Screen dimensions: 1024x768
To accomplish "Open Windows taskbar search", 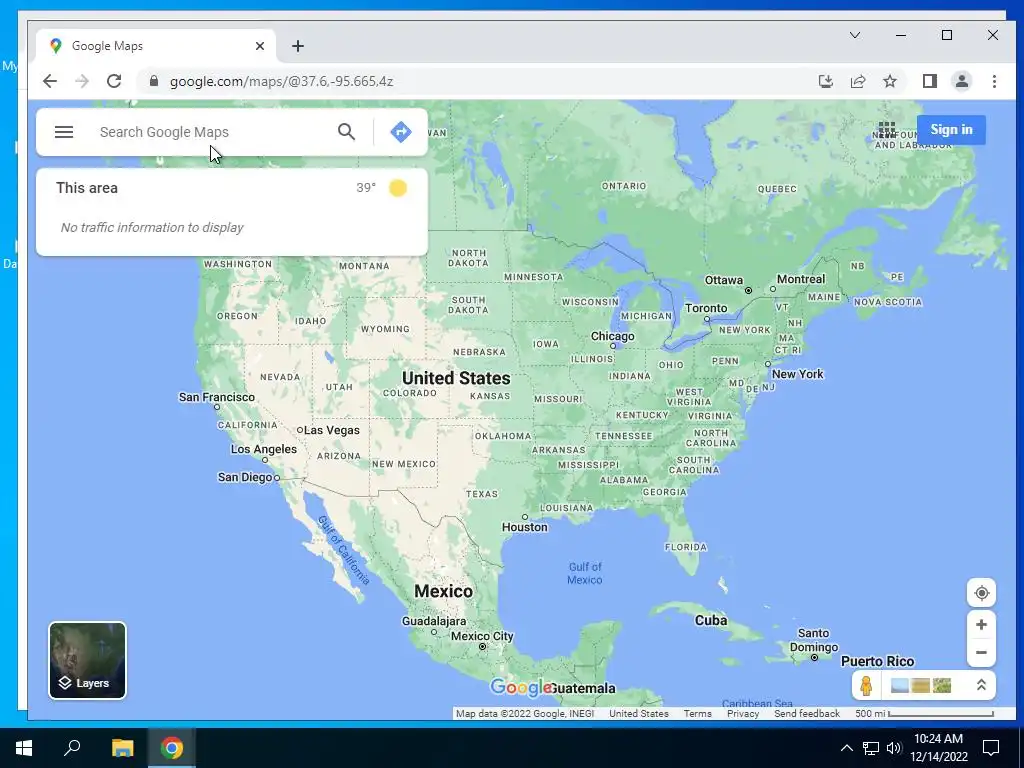I will pyautogui.click(x=72, y=748).
